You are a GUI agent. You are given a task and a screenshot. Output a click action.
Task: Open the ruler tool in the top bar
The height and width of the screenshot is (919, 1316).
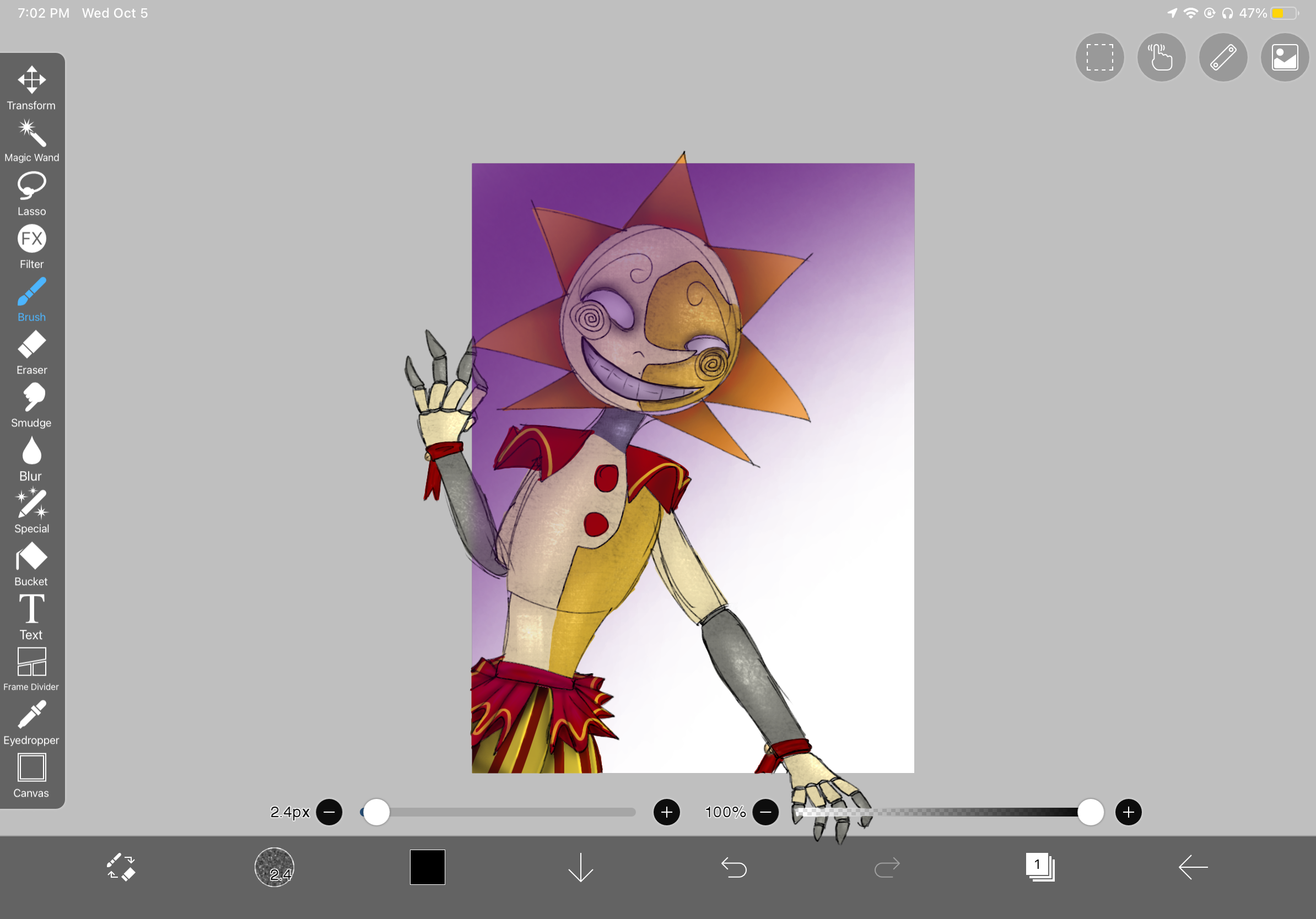click(1222, 57)
